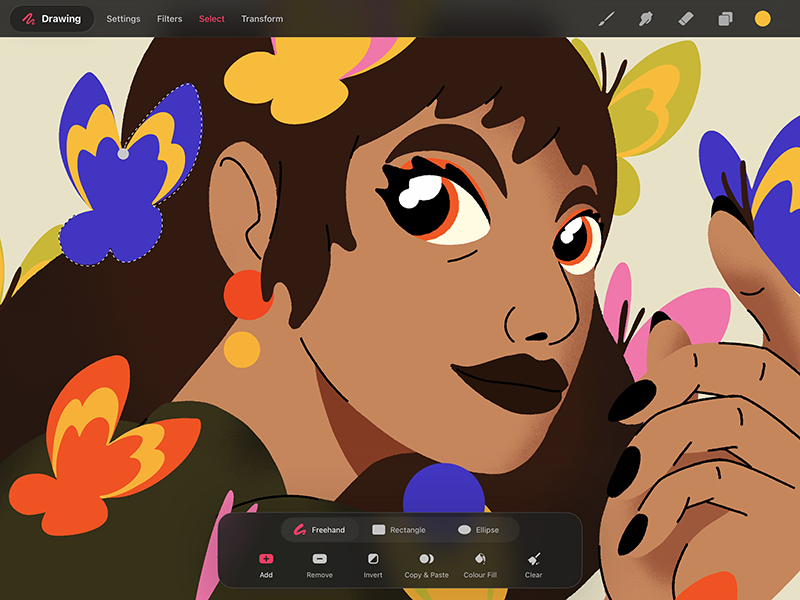The width and height of the screenshot is (800, 600).
Task: Switch selection mode to Freehand
Action: click(x=320, y=529)
